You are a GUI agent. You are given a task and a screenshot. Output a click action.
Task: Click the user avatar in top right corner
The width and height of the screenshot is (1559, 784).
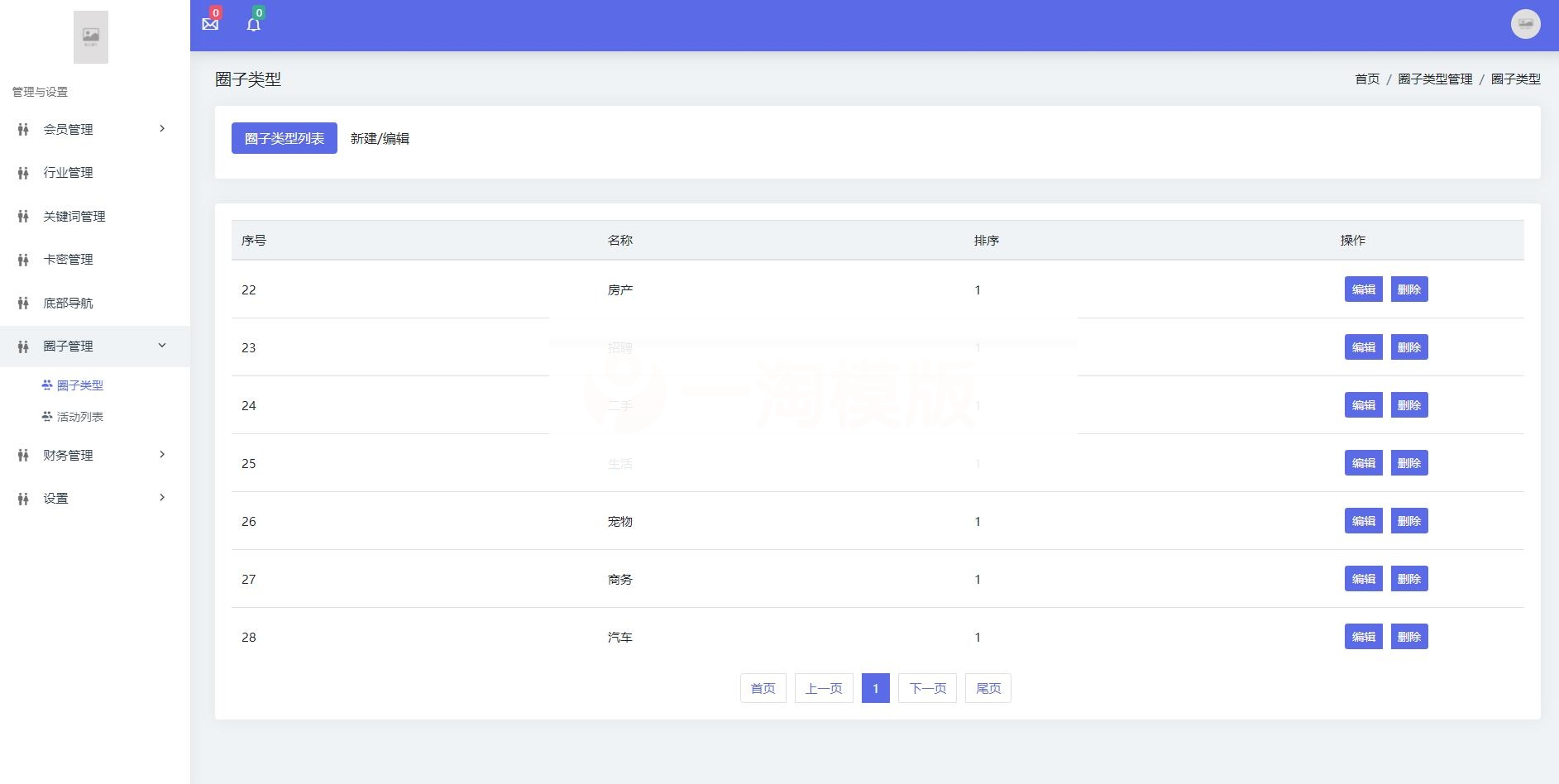[1524, 23]
